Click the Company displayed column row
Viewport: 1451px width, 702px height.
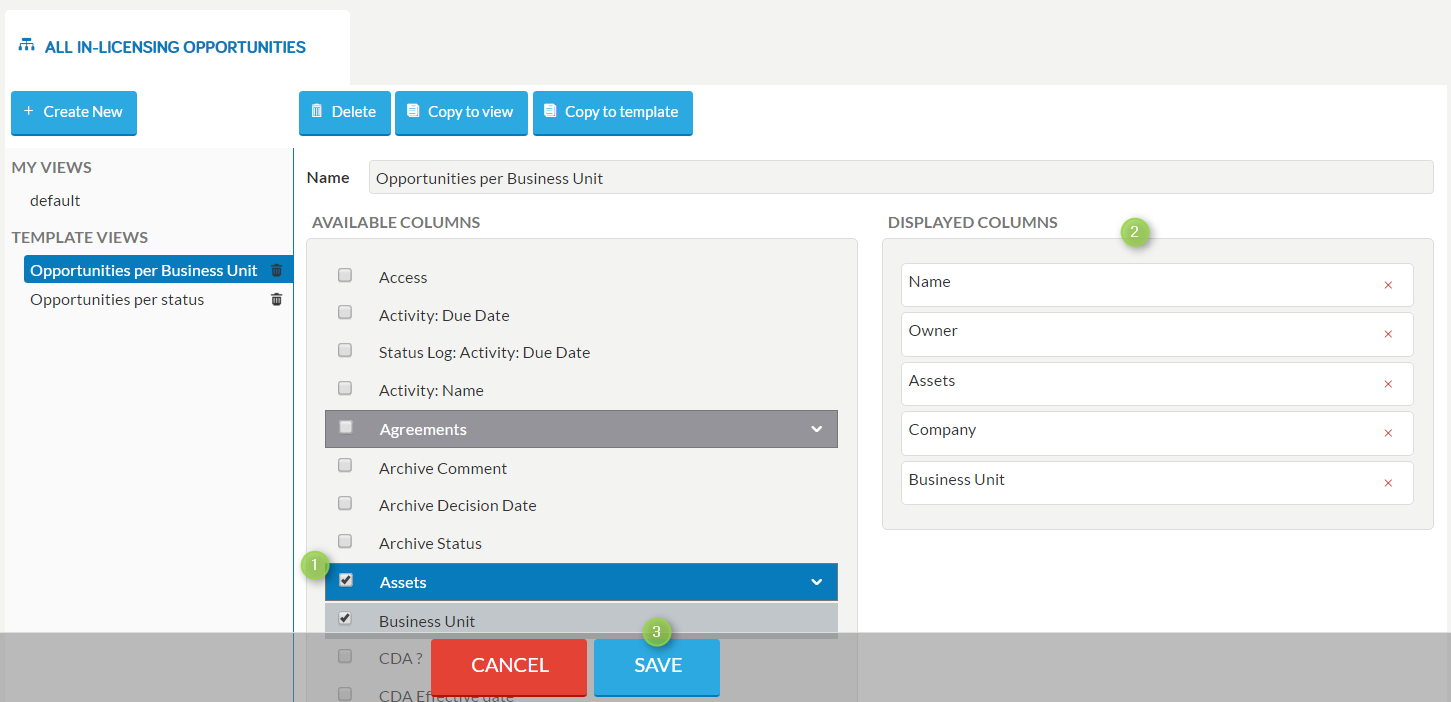point(1157,433)
